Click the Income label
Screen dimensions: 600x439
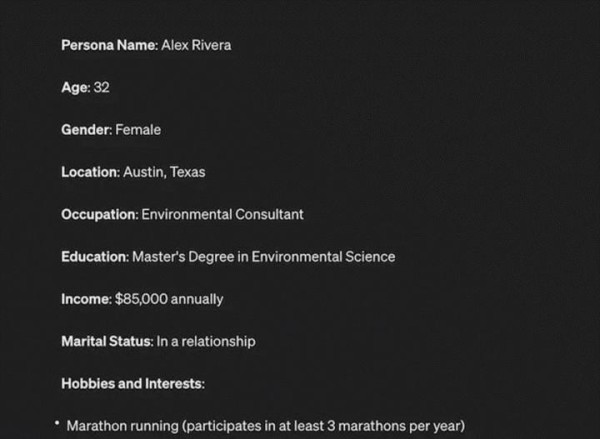(x=86, y=299)
